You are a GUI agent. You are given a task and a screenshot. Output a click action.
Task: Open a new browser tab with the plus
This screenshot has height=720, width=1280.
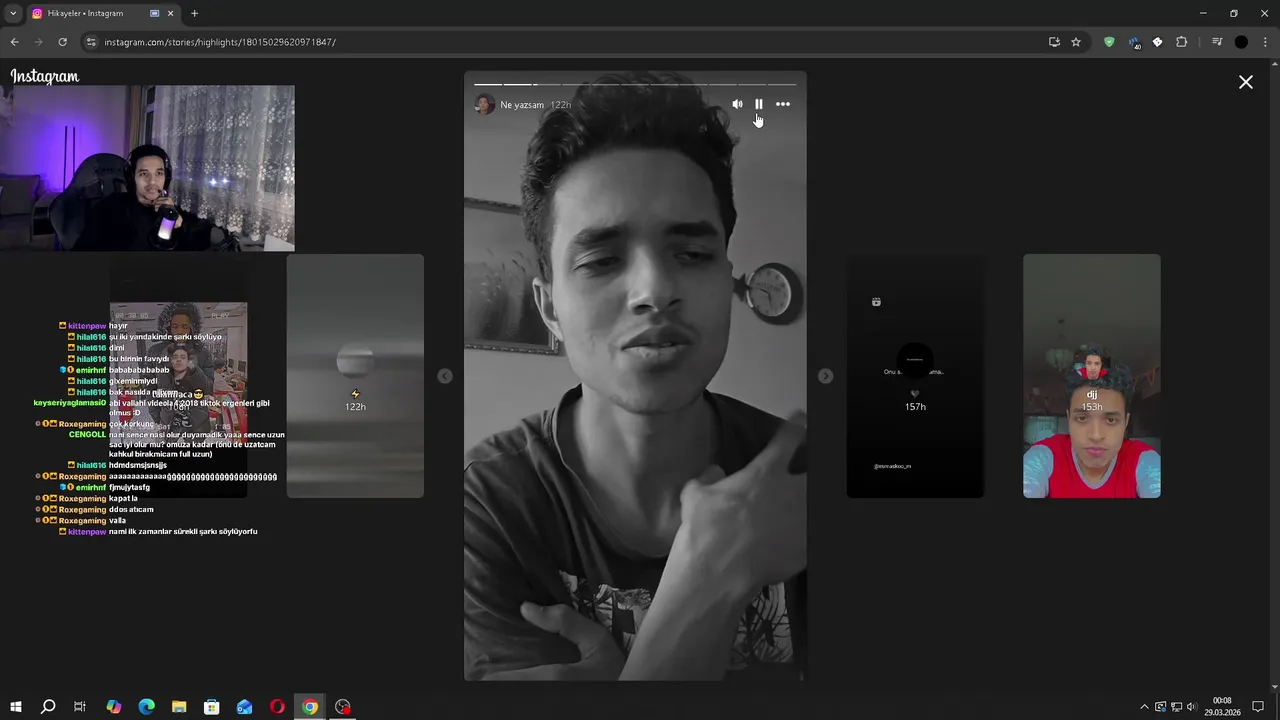(x=194, y=13)
